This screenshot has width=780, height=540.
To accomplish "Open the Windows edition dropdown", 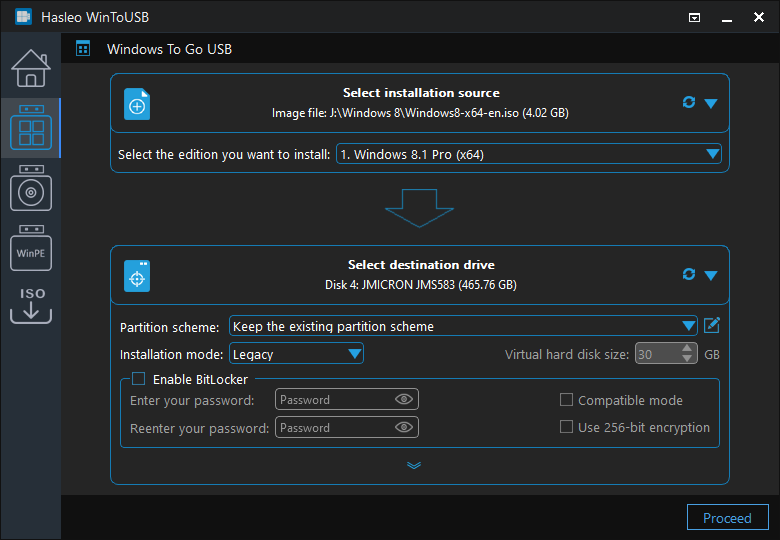I will coord(529,154).
